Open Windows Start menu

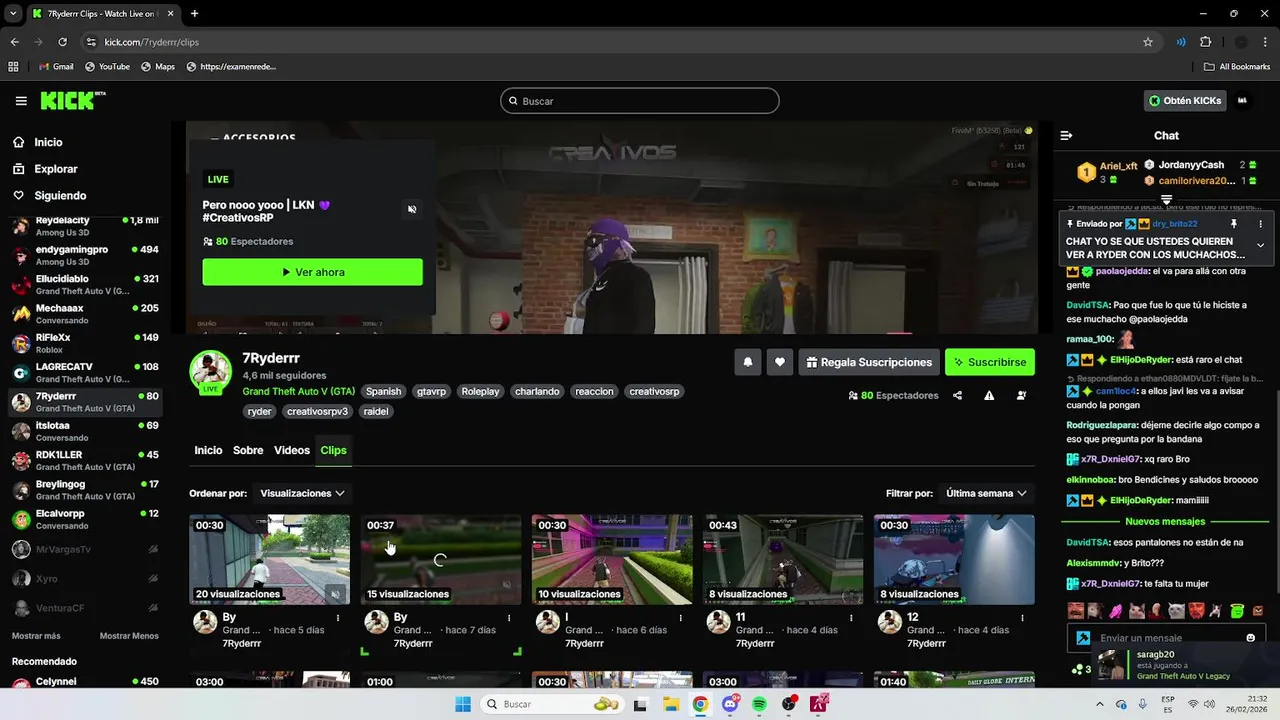point(463,704)
